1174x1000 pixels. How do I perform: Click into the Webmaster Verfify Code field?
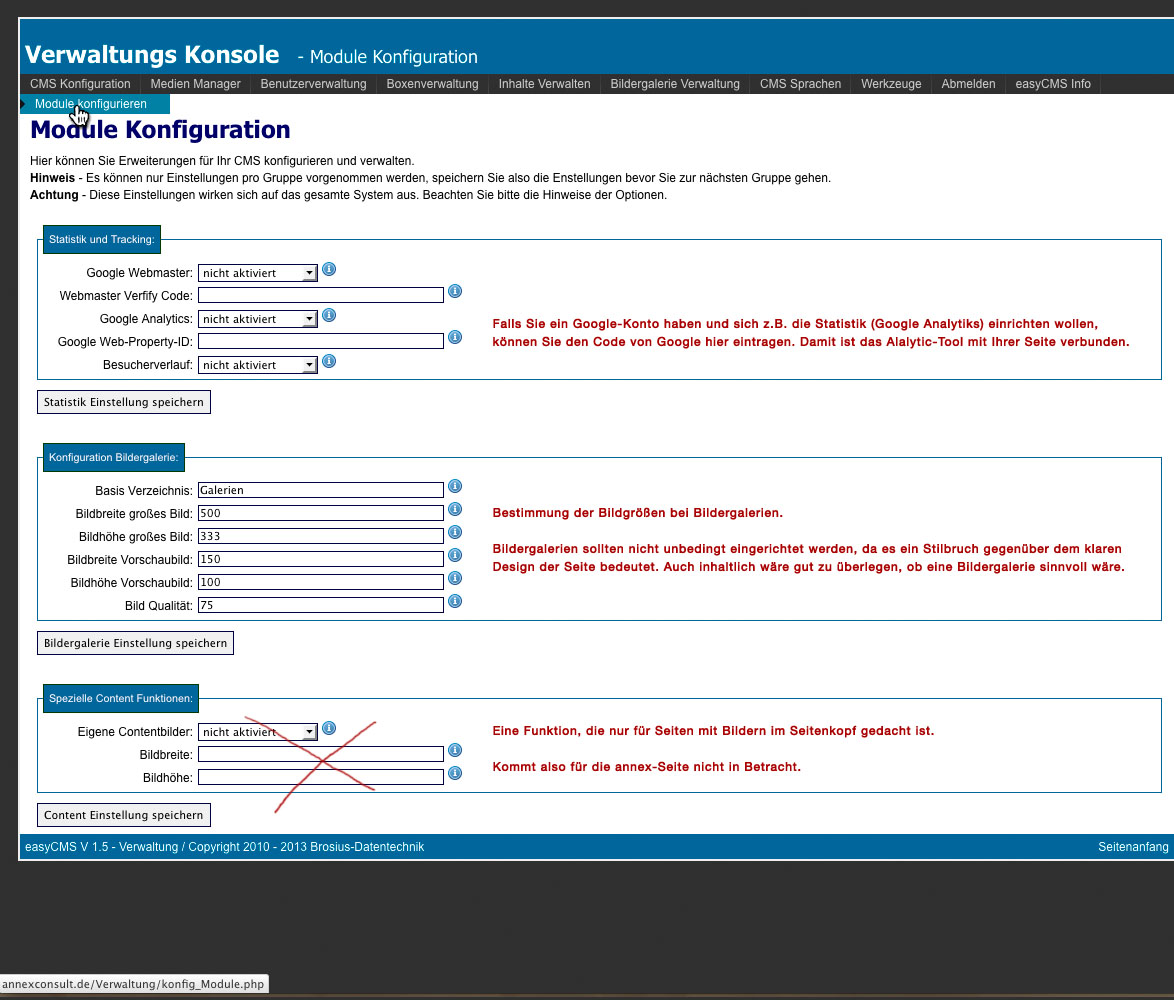point(320,295)
